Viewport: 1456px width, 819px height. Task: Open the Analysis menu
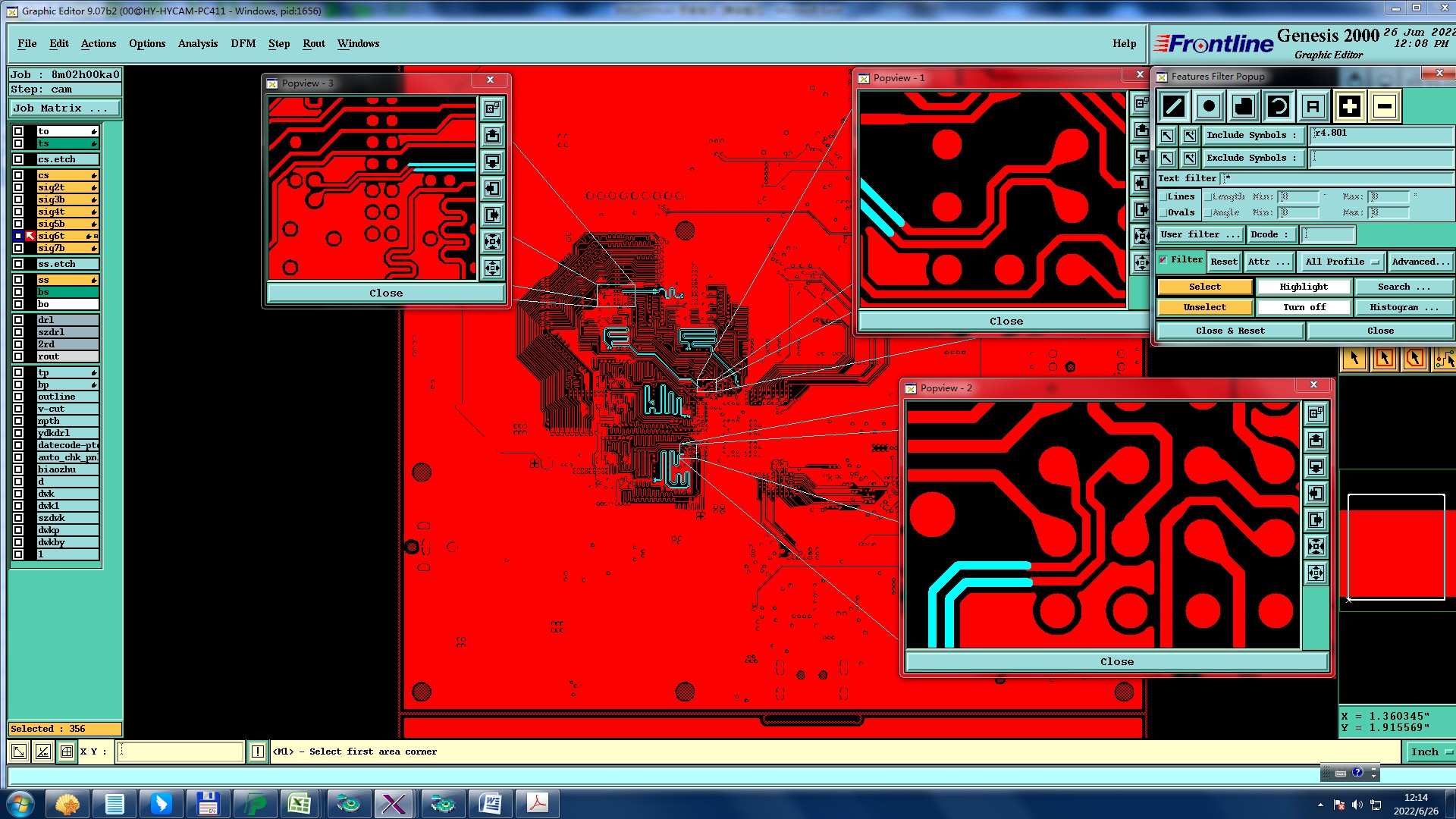tap(197, 43)
